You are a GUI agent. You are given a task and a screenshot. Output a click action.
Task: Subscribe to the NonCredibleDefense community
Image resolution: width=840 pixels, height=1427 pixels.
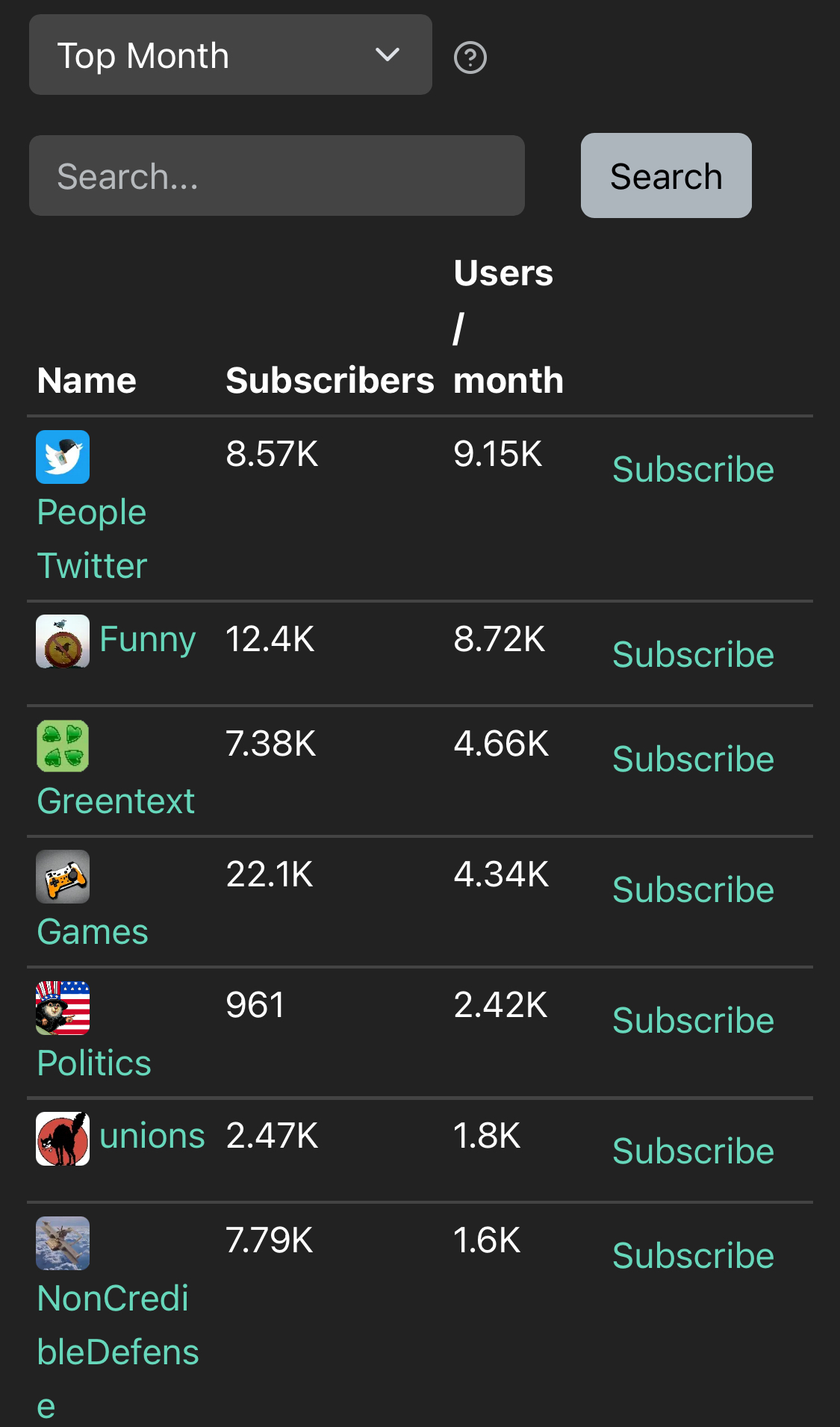[x=693, y=1256]
